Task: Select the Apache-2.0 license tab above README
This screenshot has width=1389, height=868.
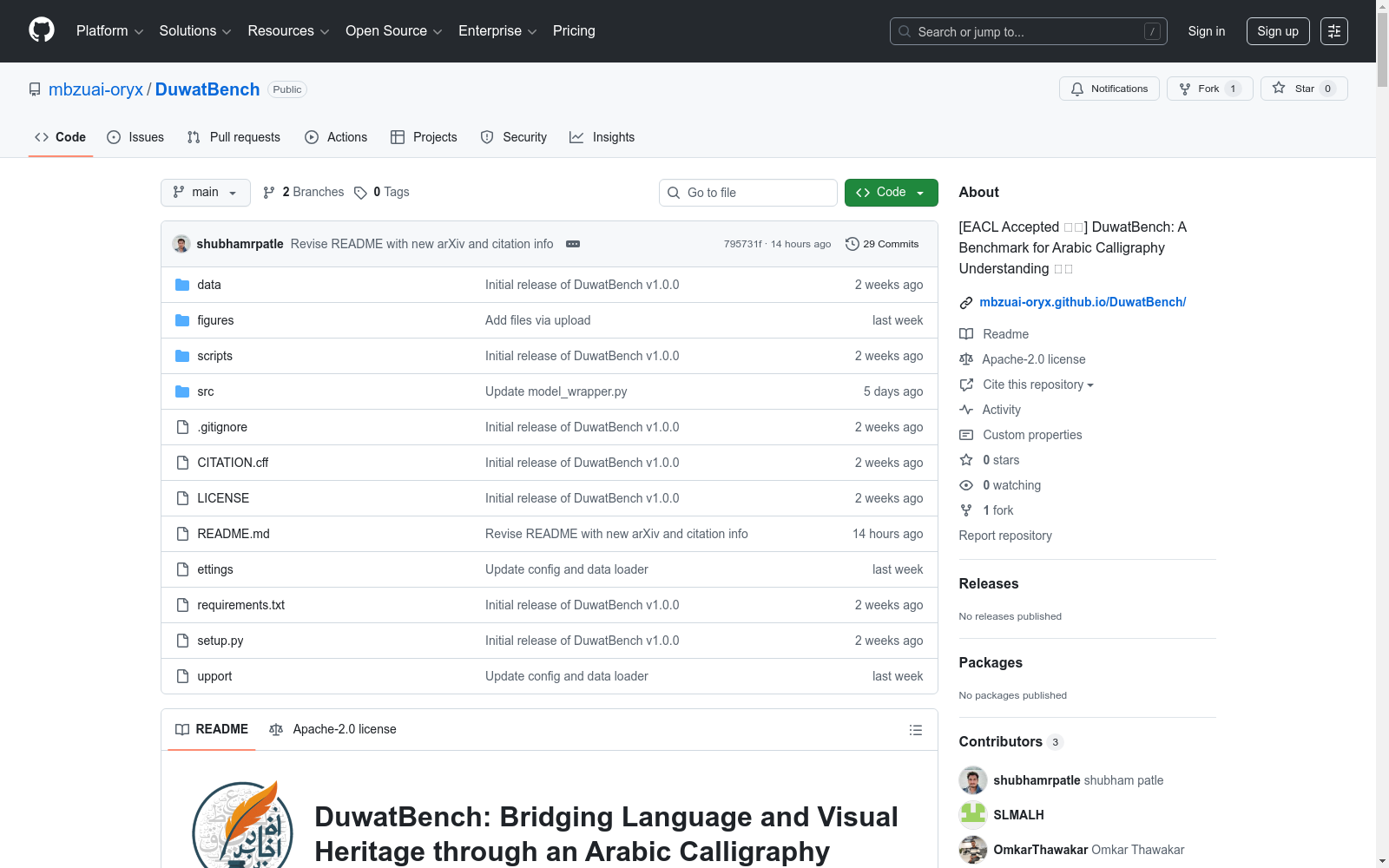Action: [333, 729]
